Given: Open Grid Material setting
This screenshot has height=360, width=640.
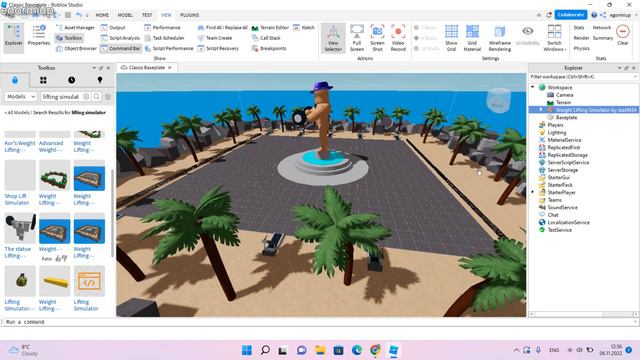Looking at the screenshot, I should (x=472, y=38).
